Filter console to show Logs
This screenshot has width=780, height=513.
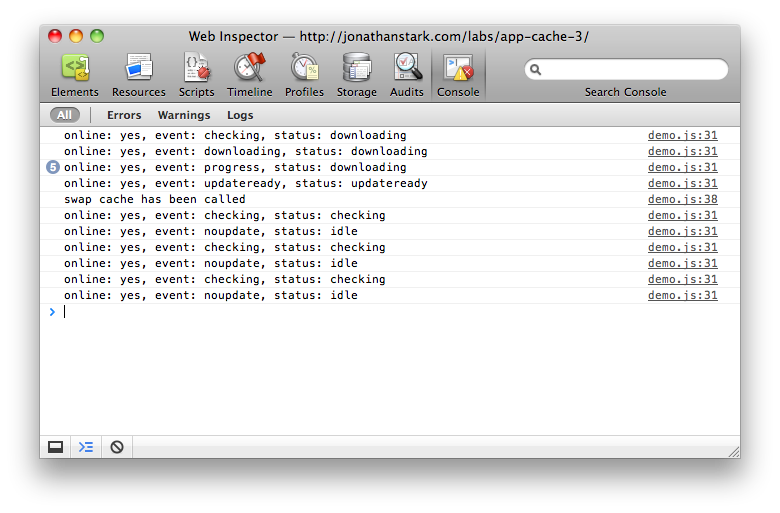[240, 115]
